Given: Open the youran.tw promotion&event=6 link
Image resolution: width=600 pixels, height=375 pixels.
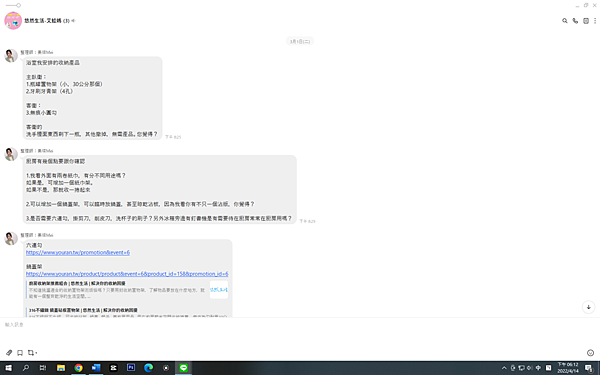Looking at the screenshot, I should click(78, 252).
